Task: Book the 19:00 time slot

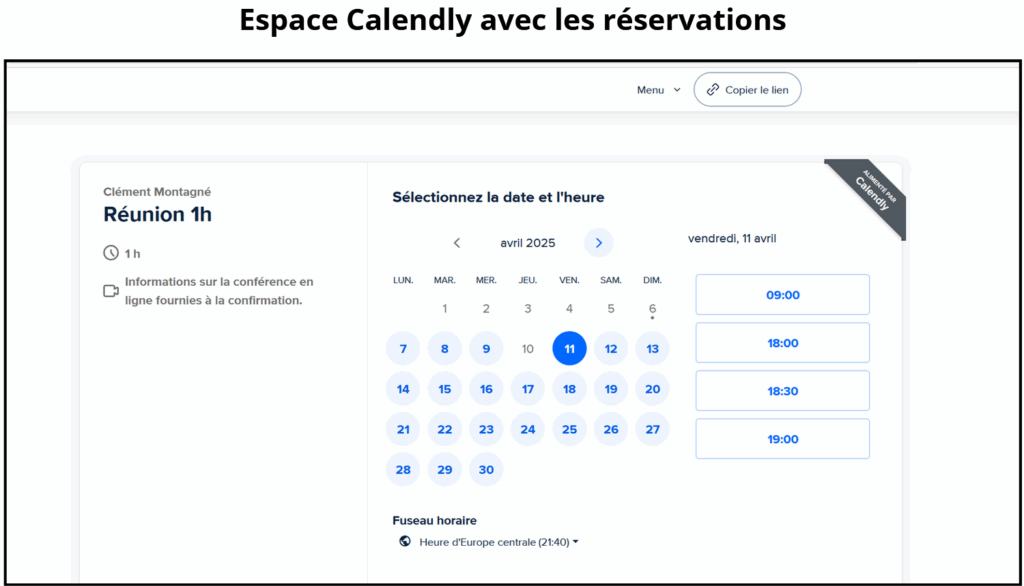Action: point(782,439)
